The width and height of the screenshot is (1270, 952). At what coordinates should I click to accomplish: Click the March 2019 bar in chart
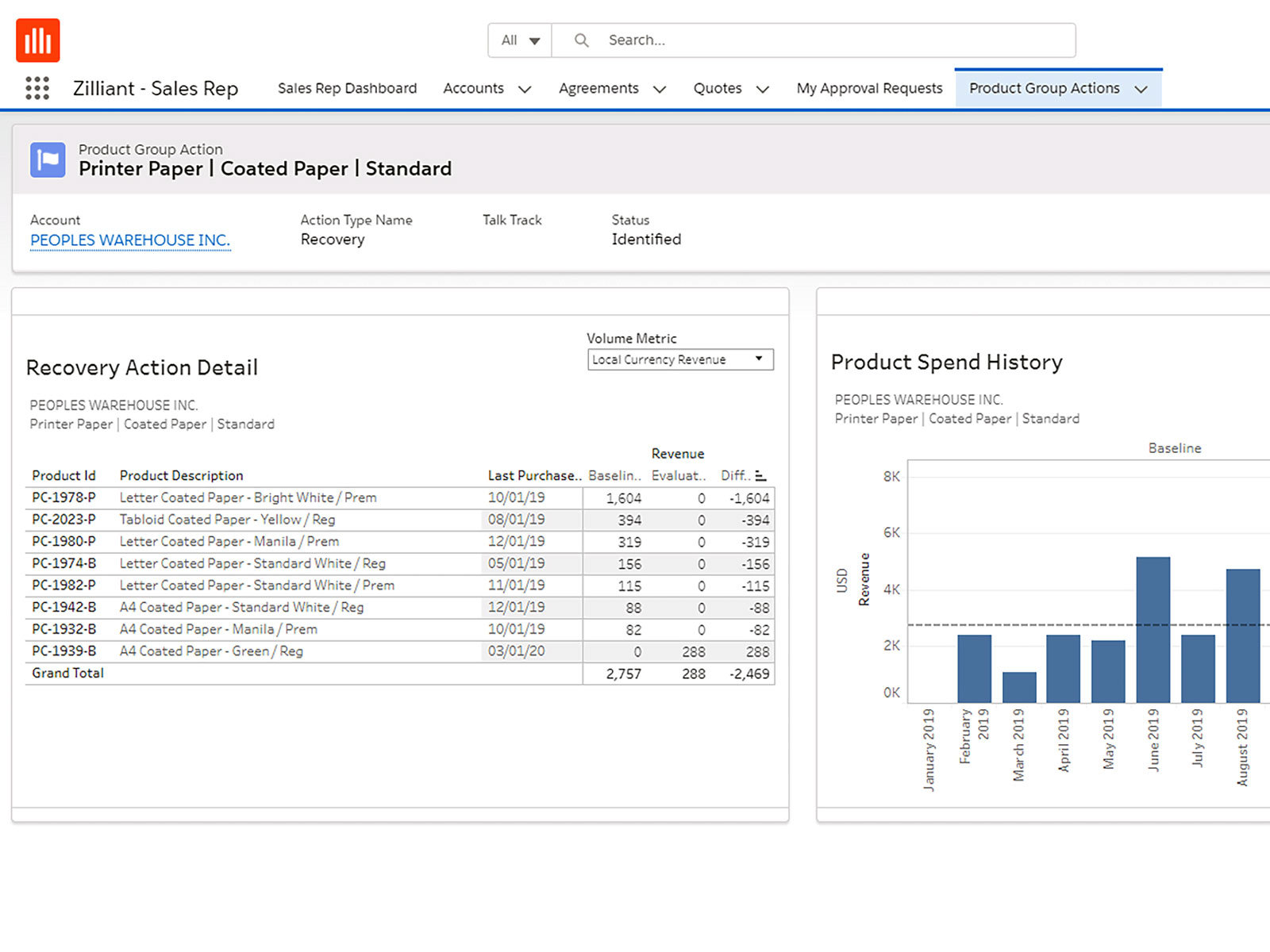coord(1019,687)
